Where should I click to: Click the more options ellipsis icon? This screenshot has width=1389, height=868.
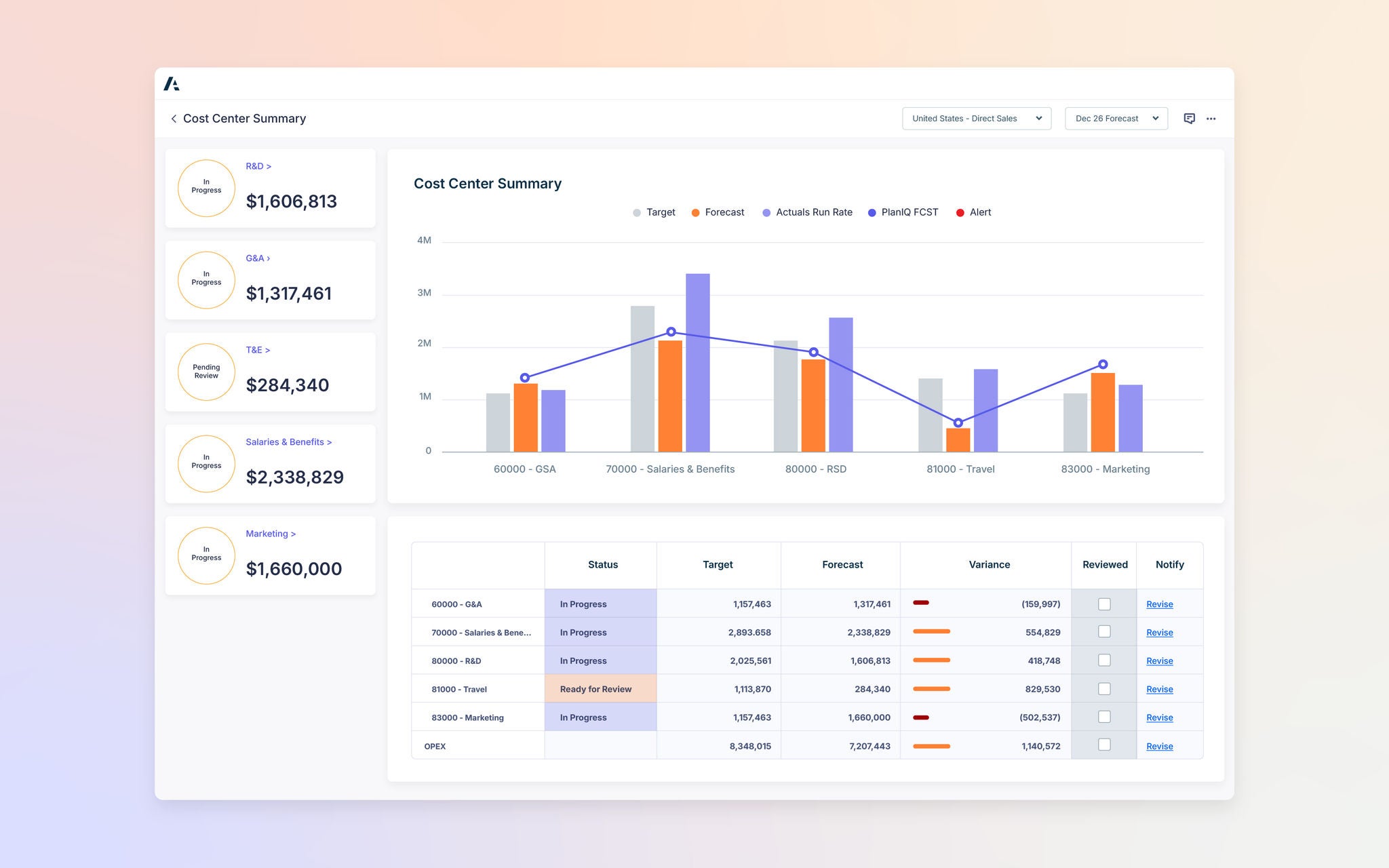pyautogui.click(x=1212, y=118)
